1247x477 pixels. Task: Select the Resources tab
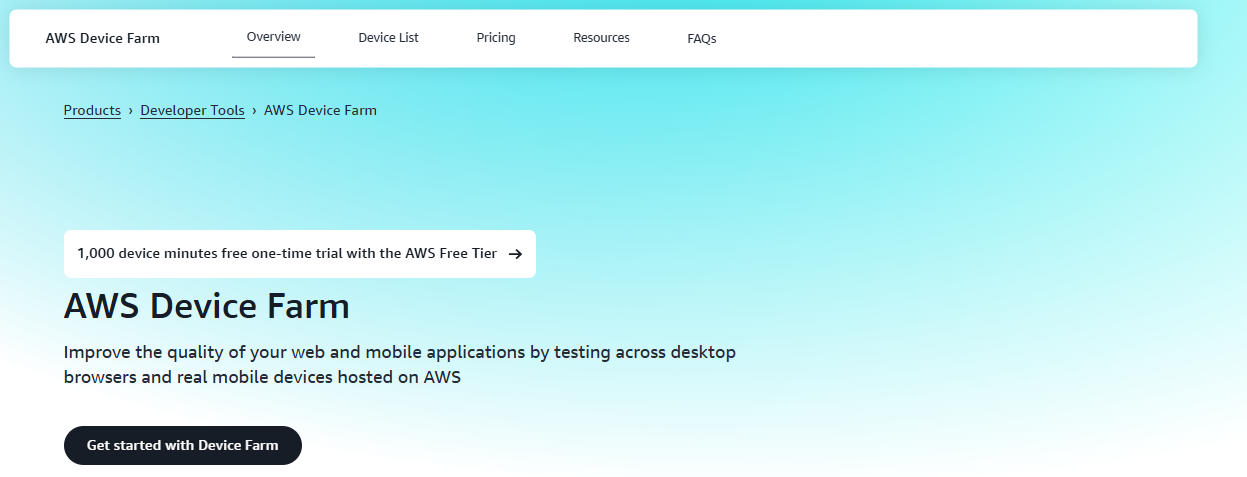(601, 38)
